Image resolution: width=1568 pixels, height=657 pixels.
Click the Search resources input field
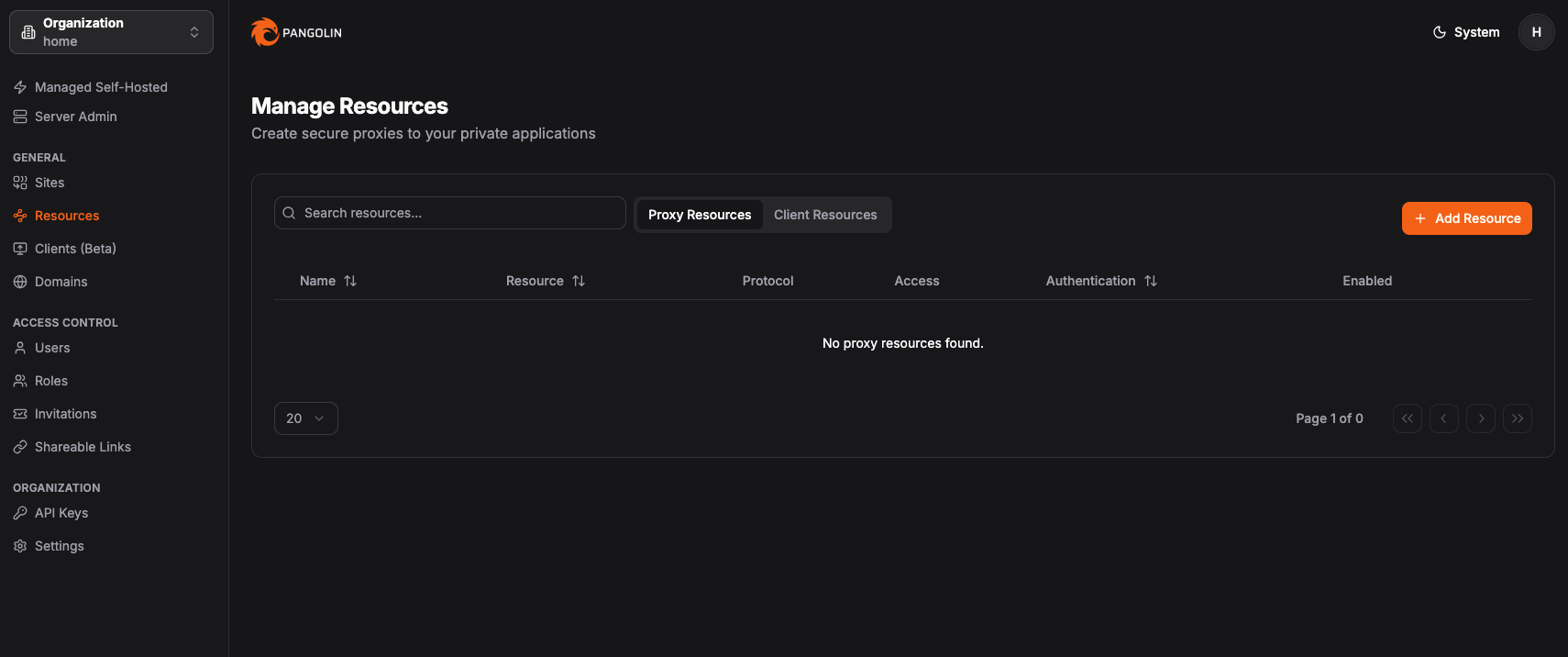pyautogui.click(x=449, y=213)
